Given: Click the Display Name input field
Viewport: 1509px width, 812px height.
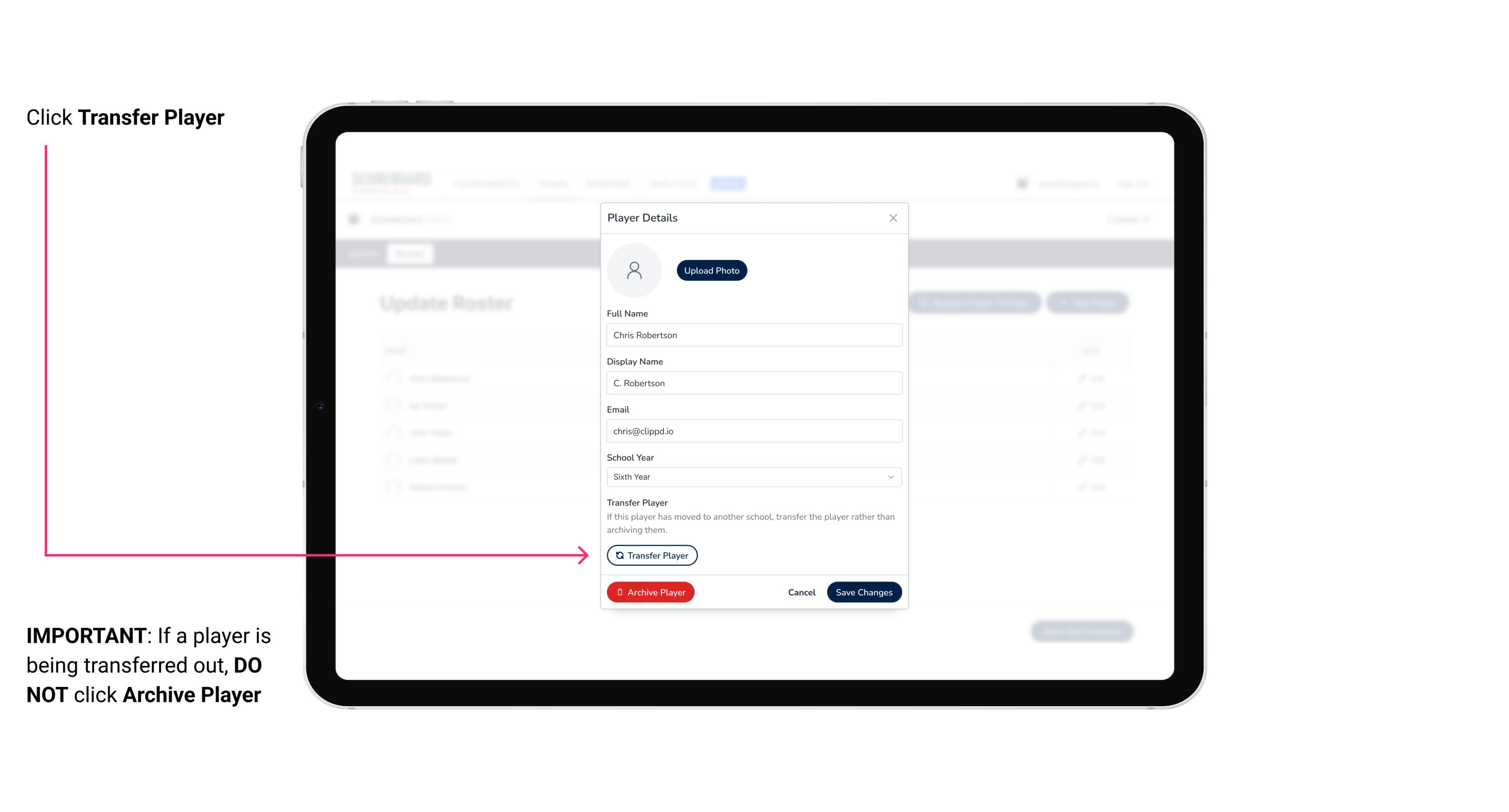Looking at the screenshot, I should (x=753, y=383).
